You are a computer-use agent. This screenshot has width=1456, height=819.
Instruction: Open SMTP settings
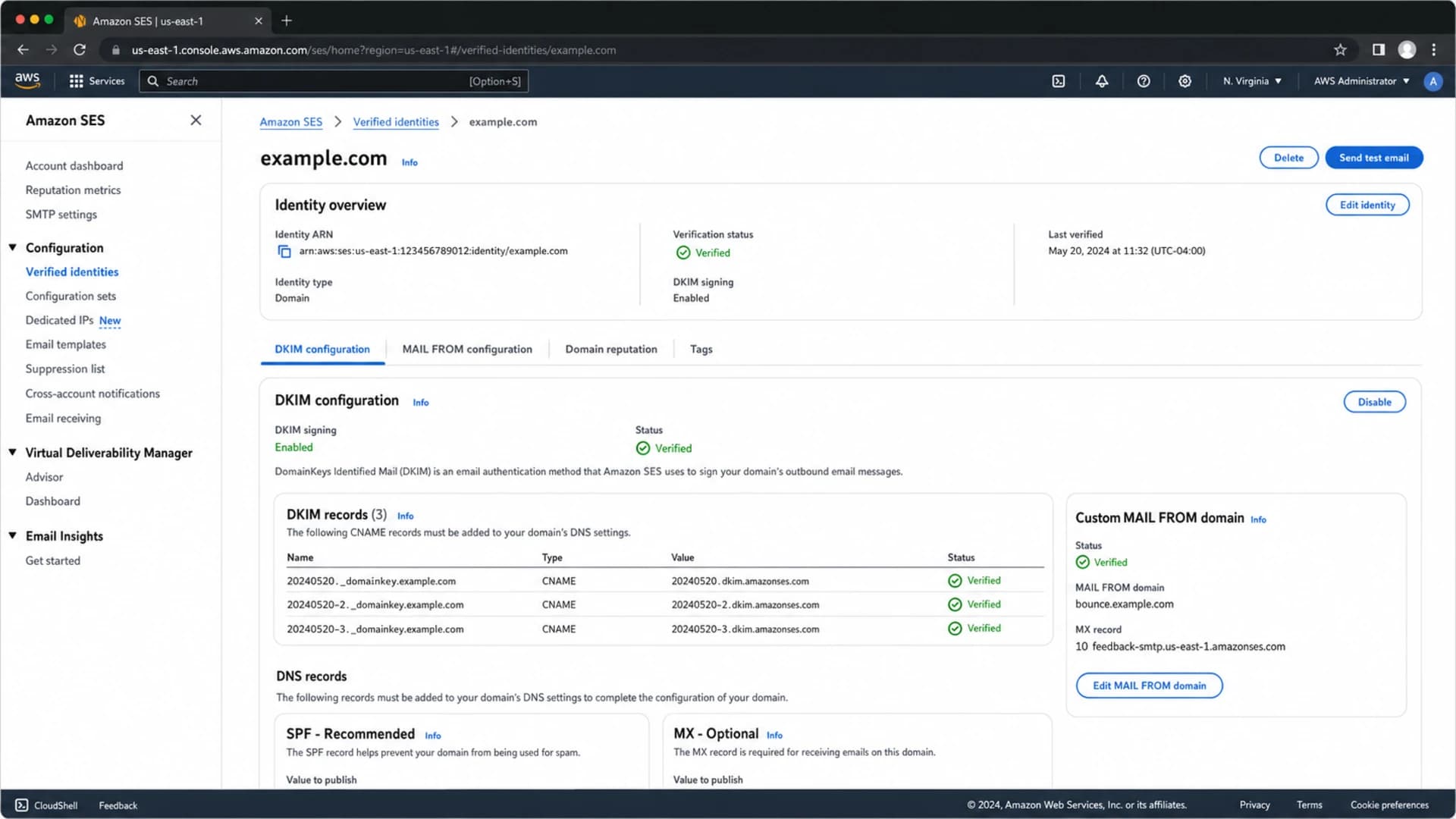point(61,215)
